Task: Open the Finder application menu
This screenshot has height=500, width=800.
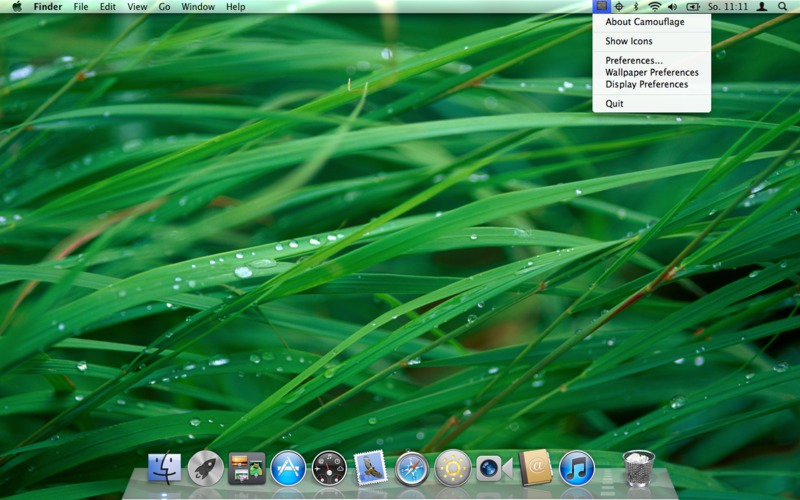Action: [x=47, y=7]
